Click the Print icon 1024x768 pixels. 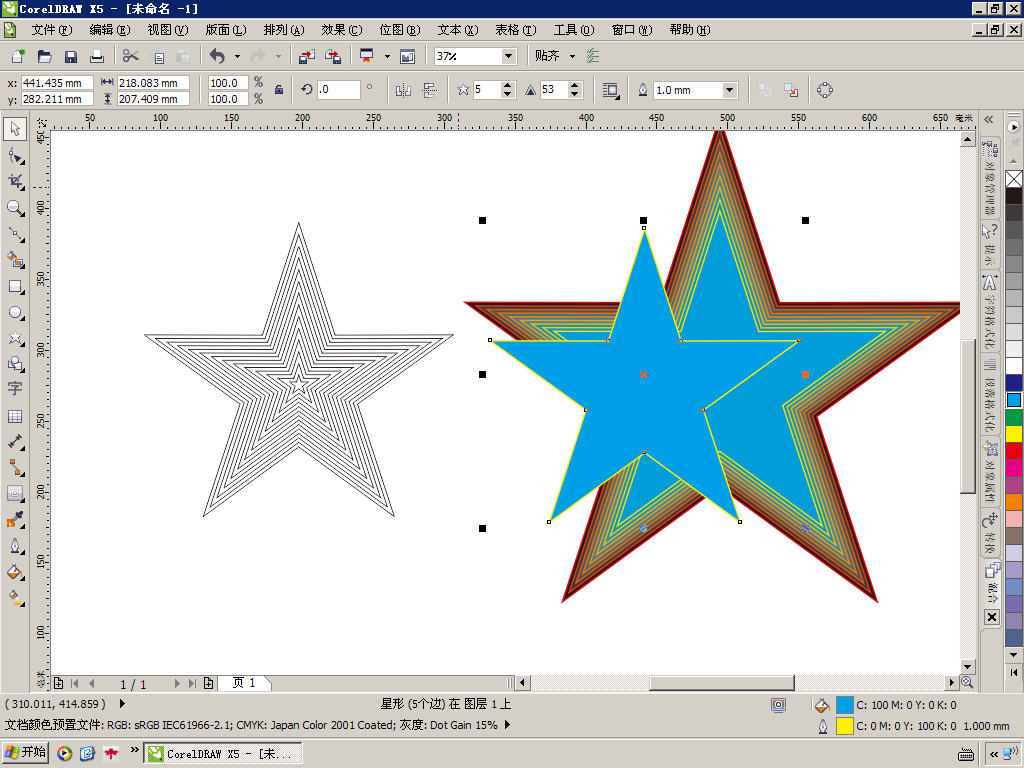(x=97, y=56)
